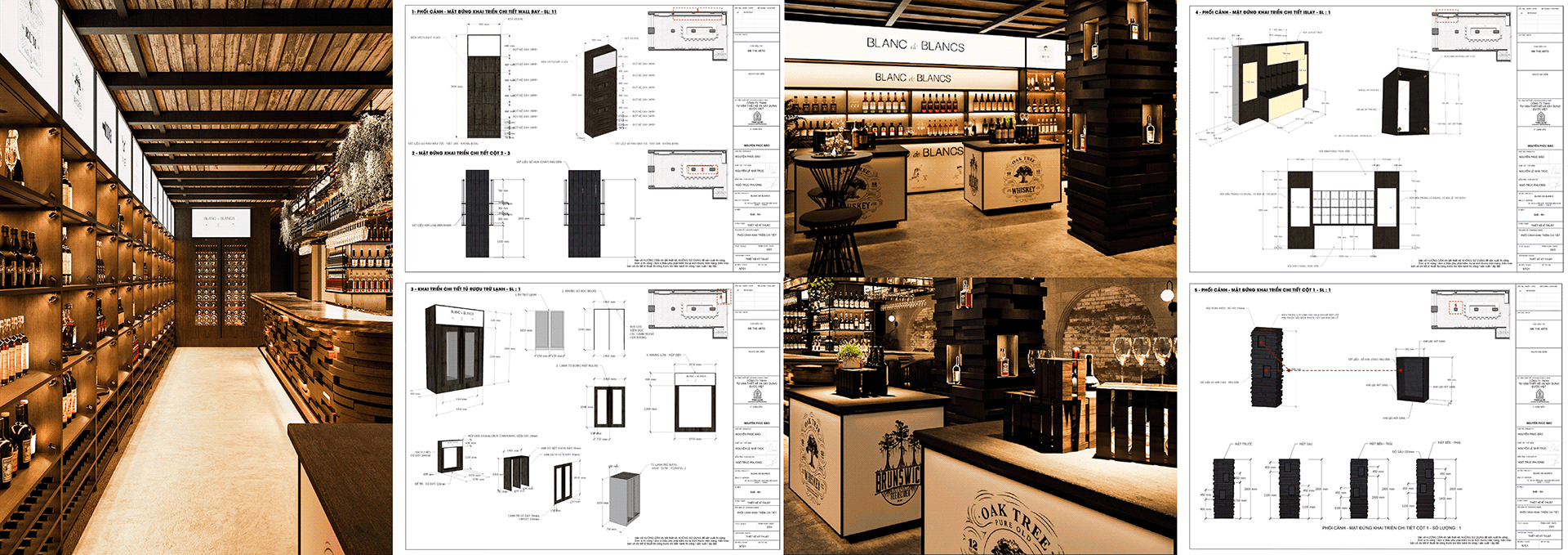The image size is (1568, 555).
Task: Click the cold wine cabinet sheet heading
Action: (465, 289)
